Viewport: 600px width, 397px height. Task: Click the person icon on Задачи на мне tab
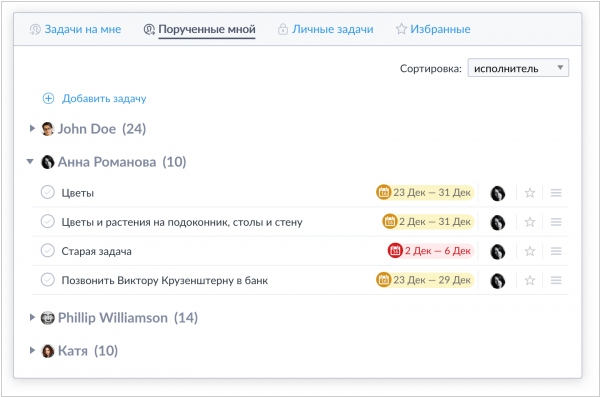click(x=35, y=29)
